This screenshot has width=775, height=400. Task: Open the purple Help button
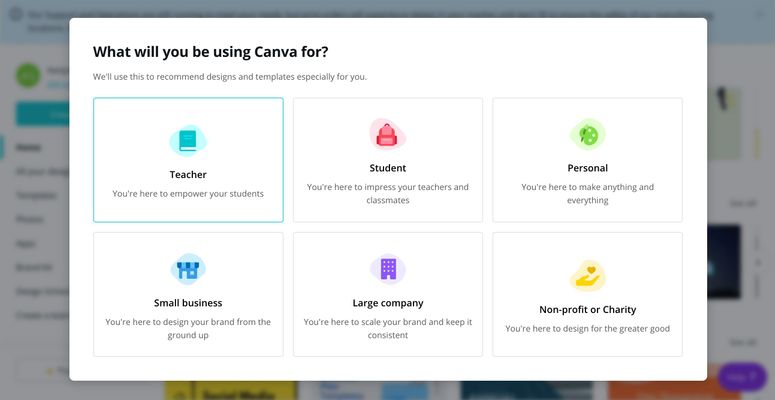pos(741,377)
